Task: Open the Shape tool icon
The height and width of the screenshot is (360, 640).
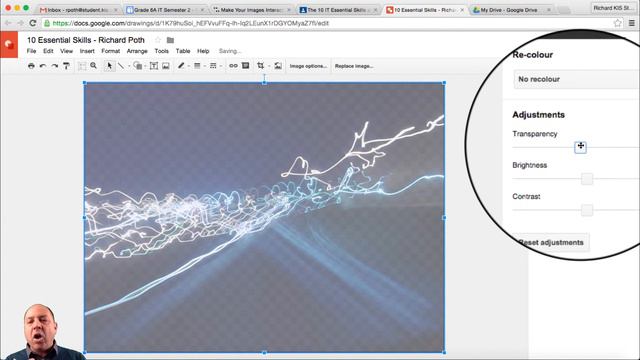Action: 138,66
